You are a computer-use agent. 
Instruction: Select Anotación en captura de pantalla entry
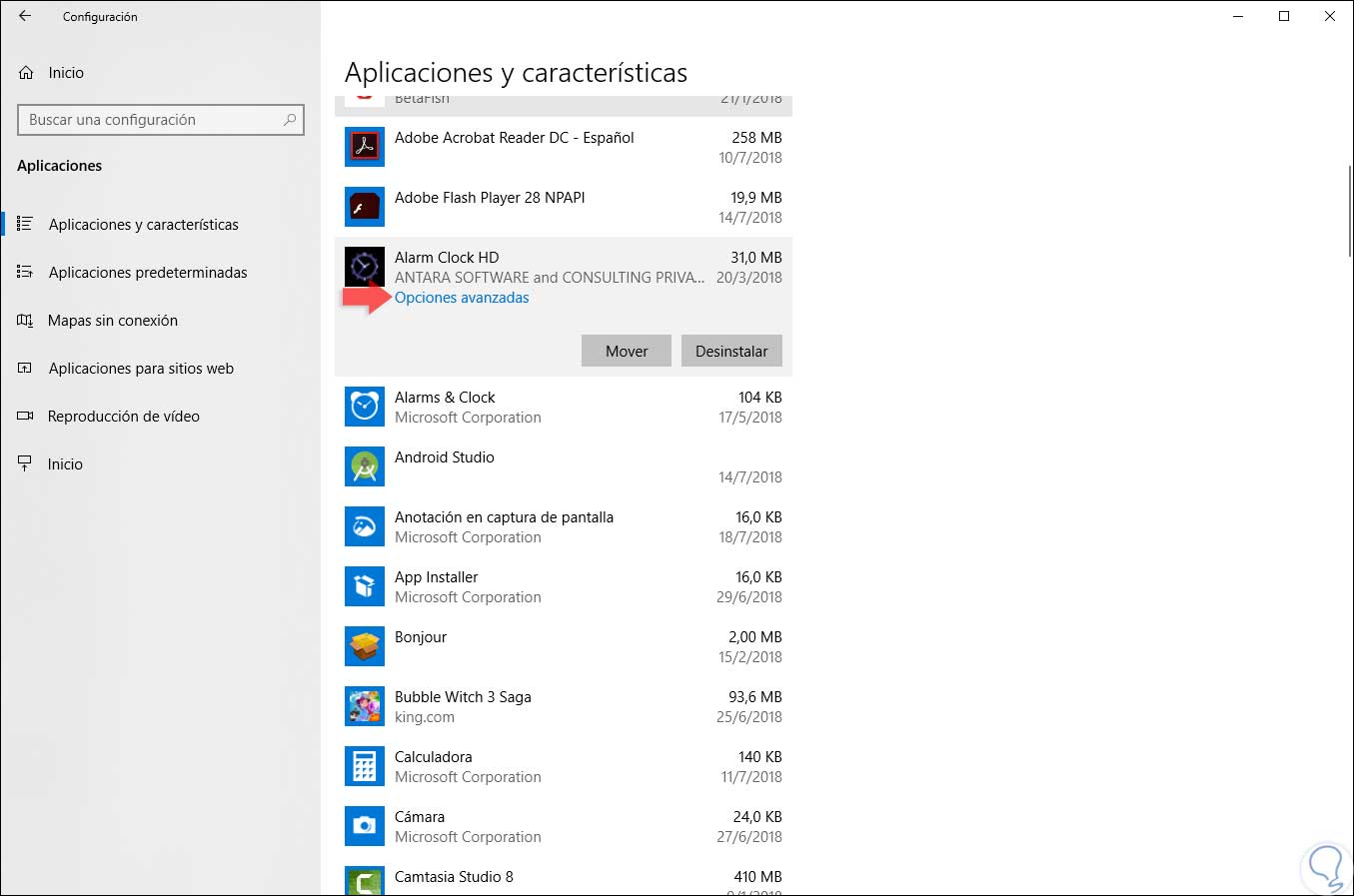coord(564,526)
